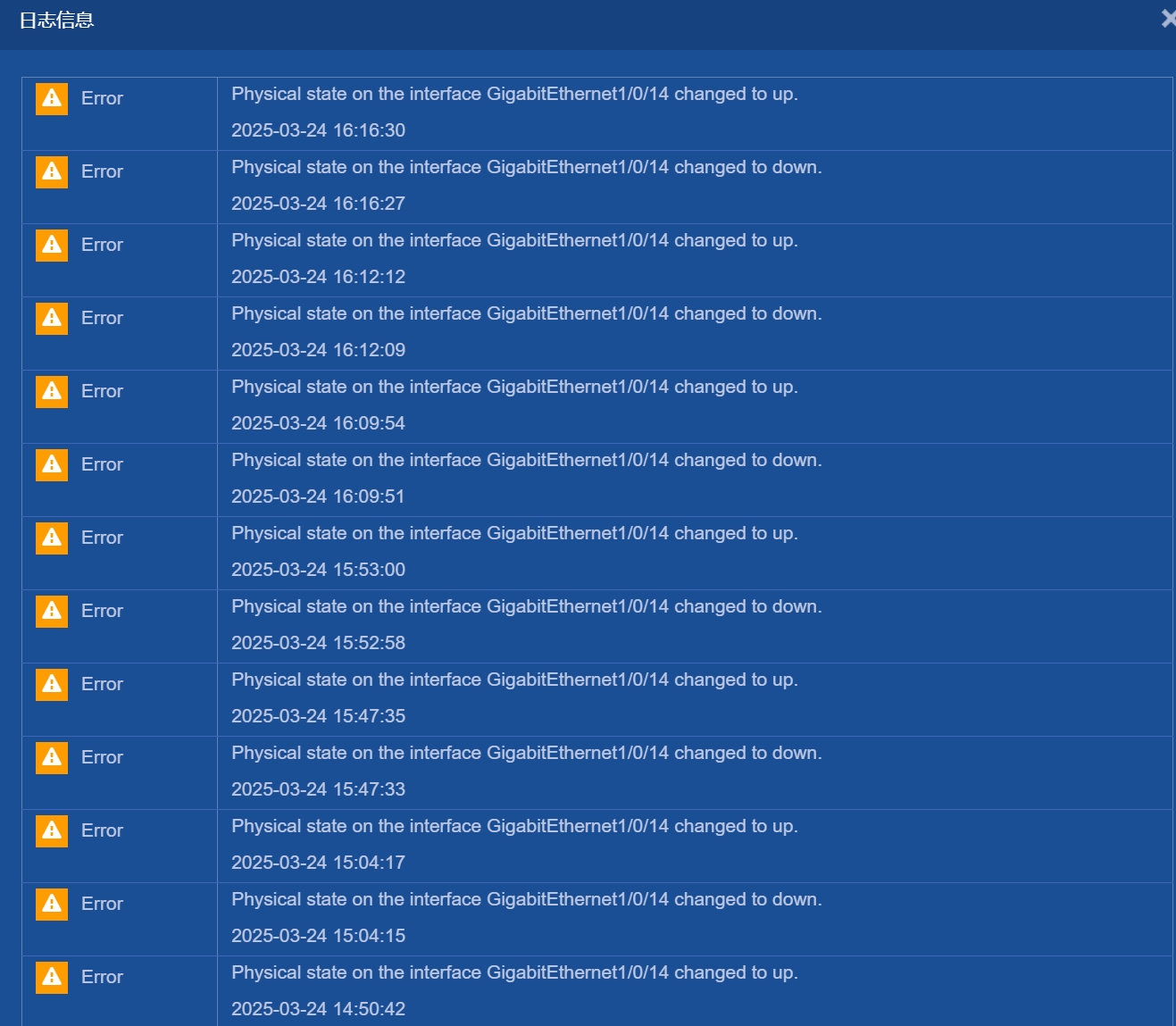The image size is (1176, 1026).
Task: Click warning icon for 15:53:00 log entry
Action: click(52, 538)
